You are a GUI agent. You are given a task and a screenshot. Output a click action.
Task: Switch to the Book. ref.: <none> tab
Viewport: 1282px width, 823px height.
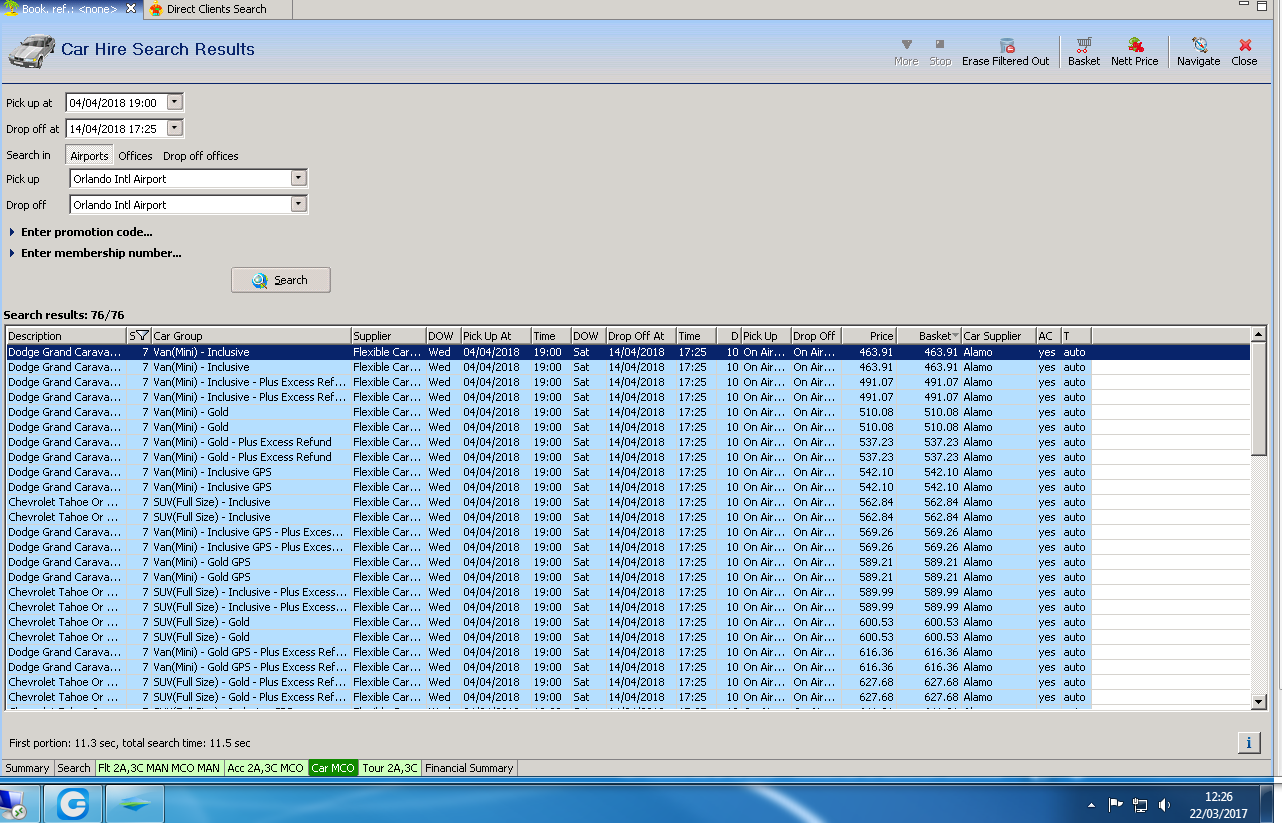click(x=69, y=9)
